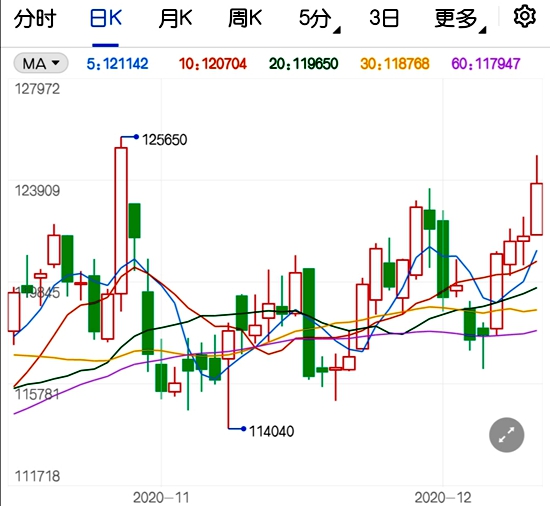Screen dimensions: 550x506
Task: Select the 3日 three-day tab
Action: coord(384,18)
